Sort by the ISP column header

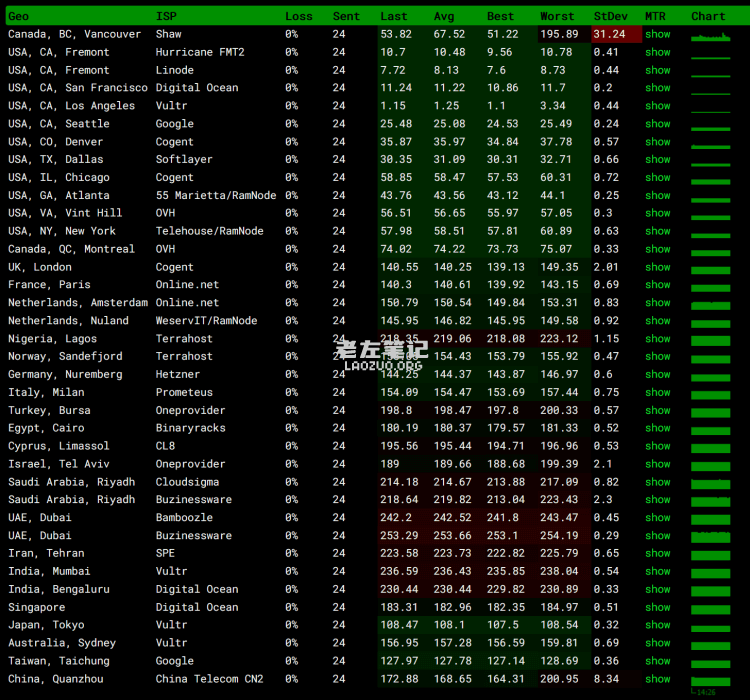[166, 16]
